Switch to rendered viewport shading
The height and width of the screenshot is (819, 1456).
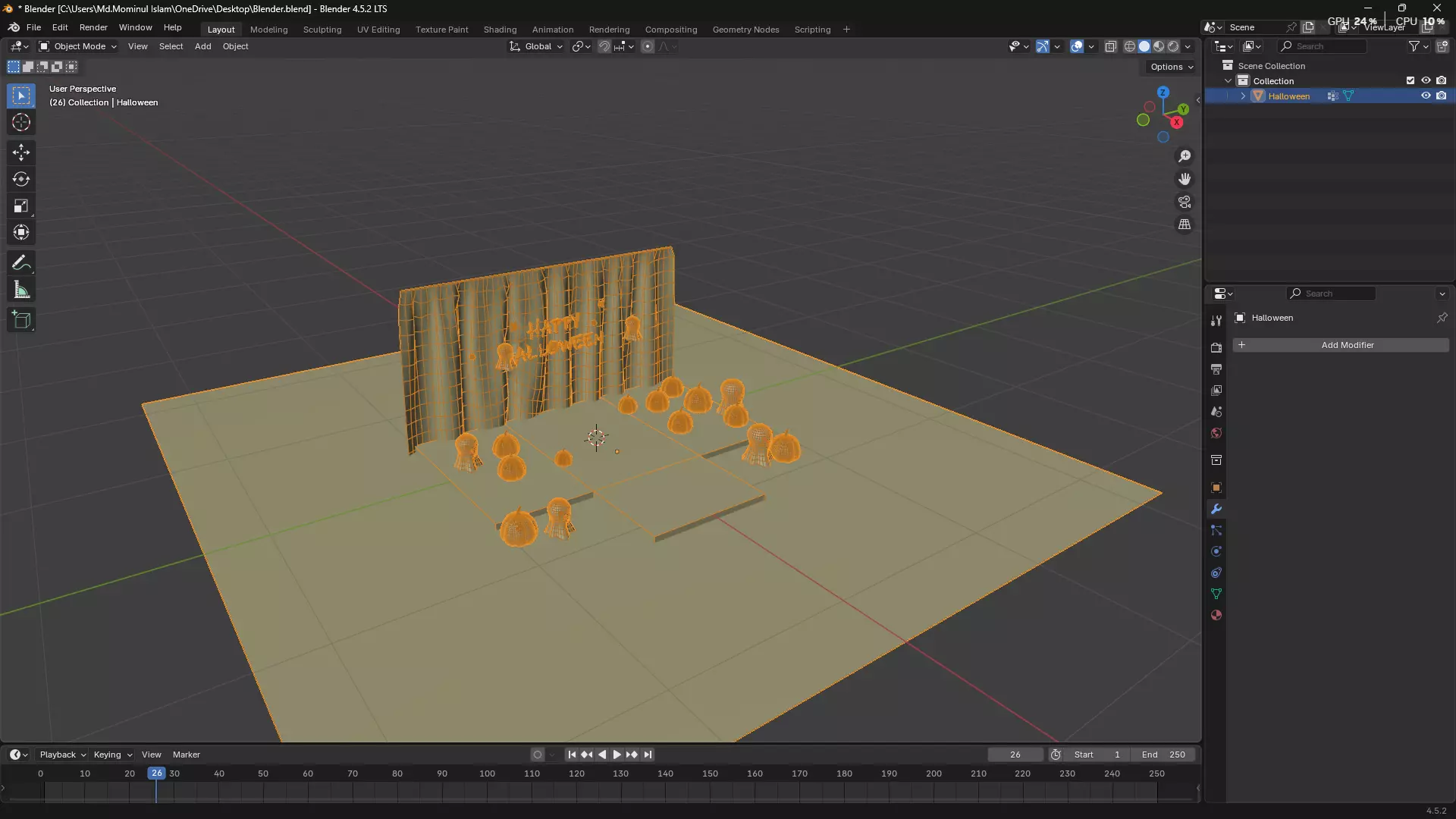1173,46
